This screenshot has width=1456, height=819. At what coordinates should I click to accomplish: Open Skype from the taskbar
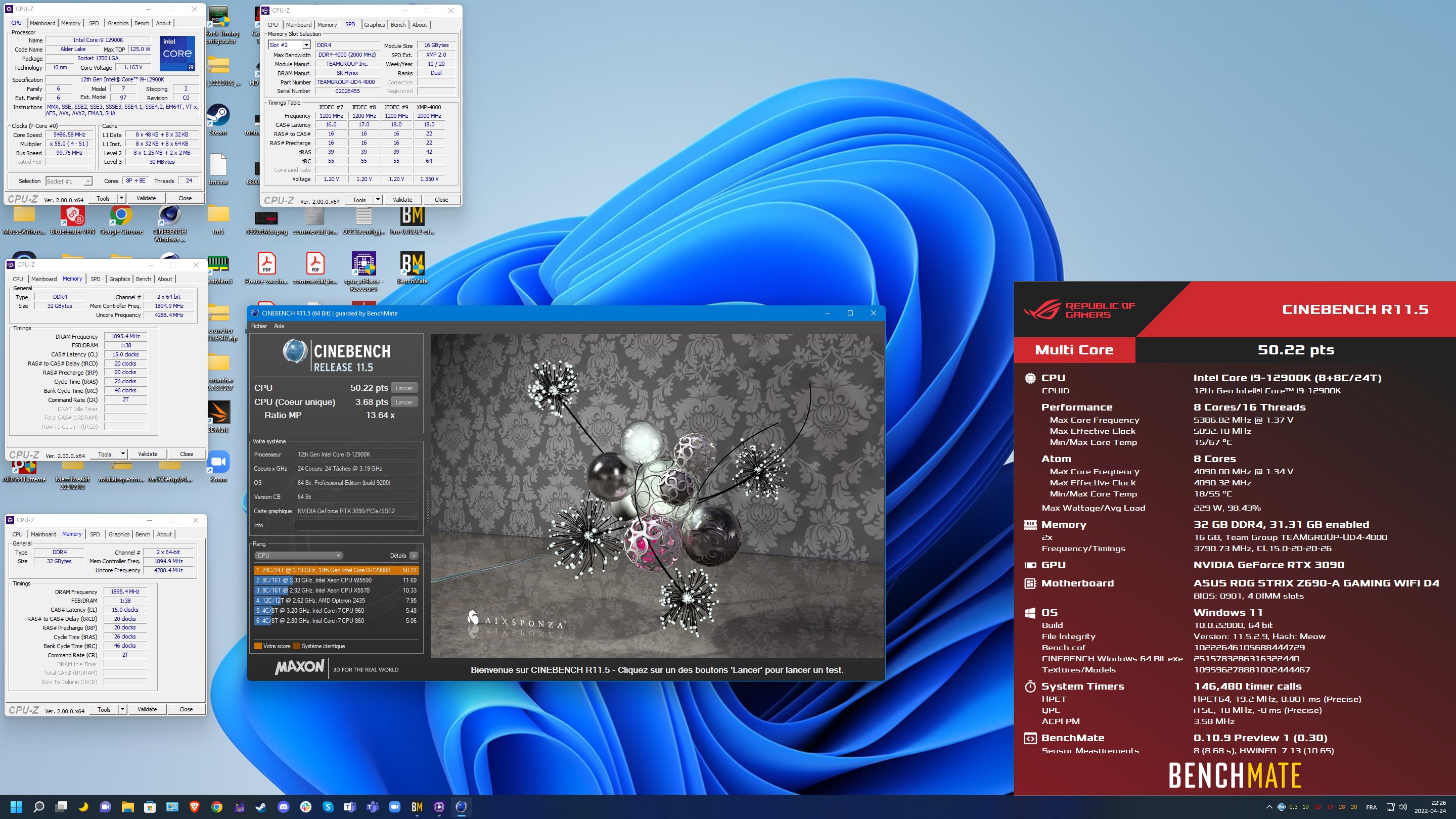328,806
